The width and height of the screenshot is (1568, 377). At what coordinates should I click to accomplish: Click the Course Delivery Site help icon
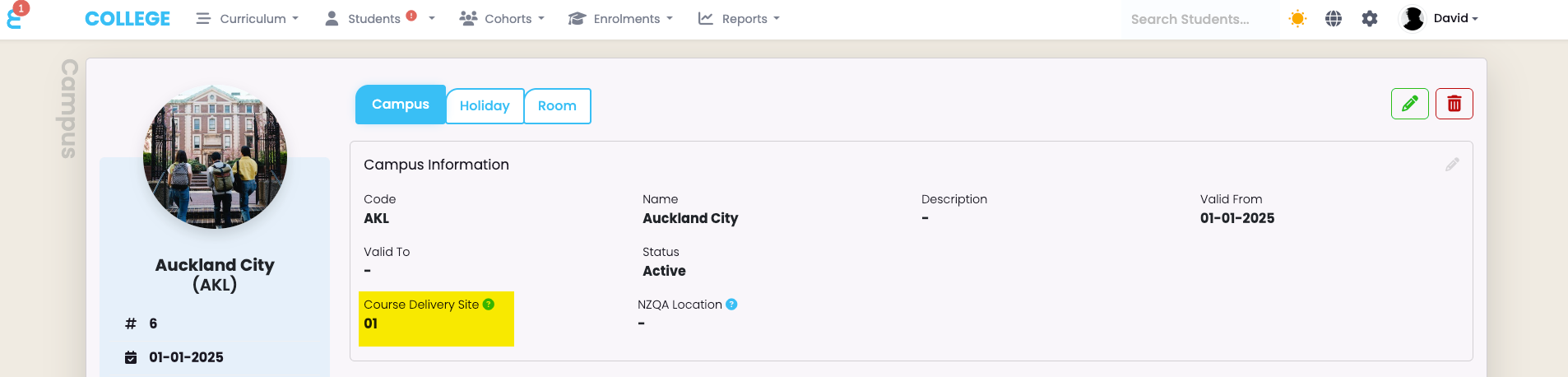coord(489,305)
